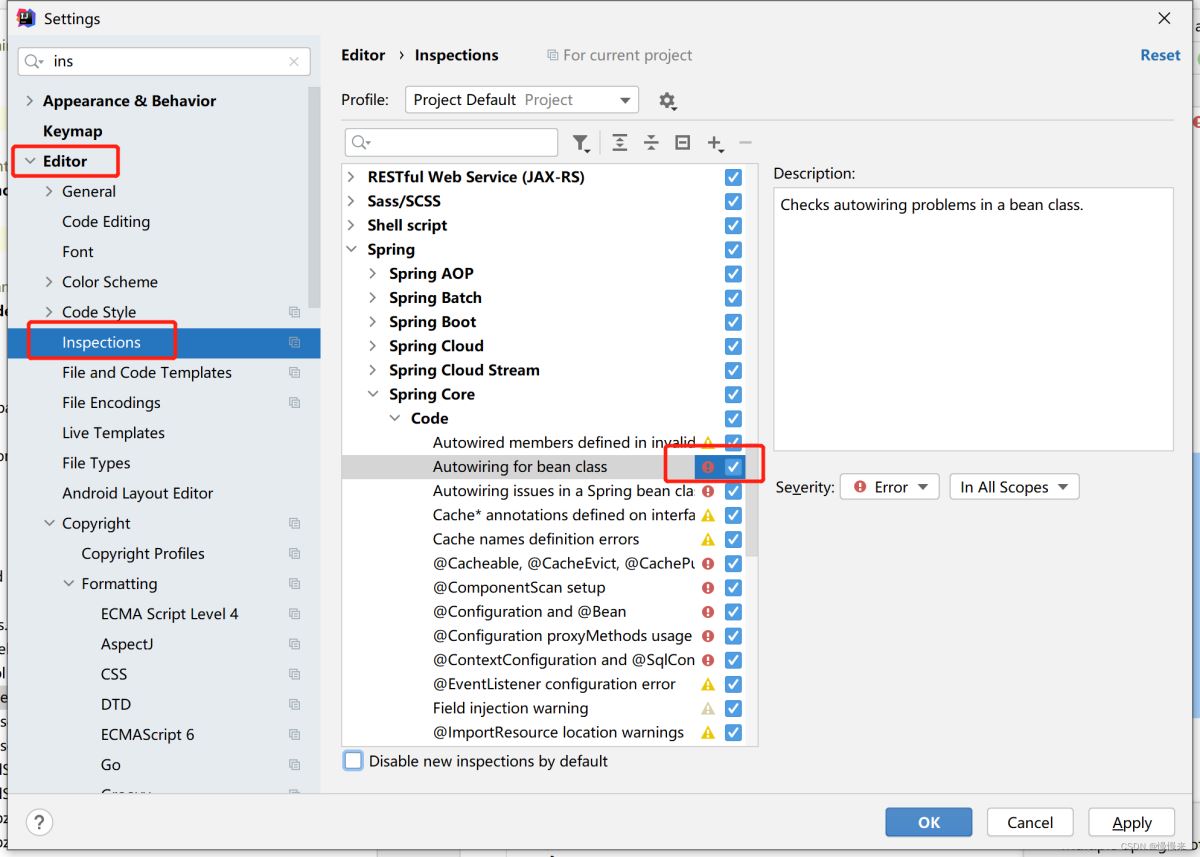The image size is (1200, 857).
Task: Collapse the Code group under Spring Core
Action: coord(395,418)
